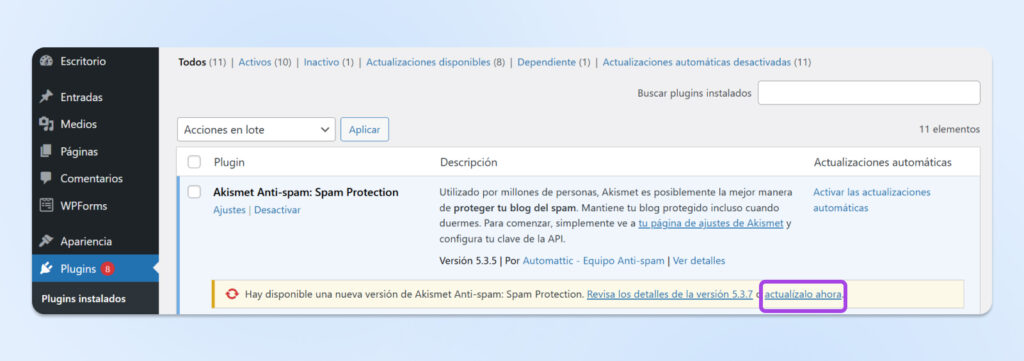Viewport: 1024px width, 361px height.
Task: Click the red update badge 8
Action: click(107, 268)
